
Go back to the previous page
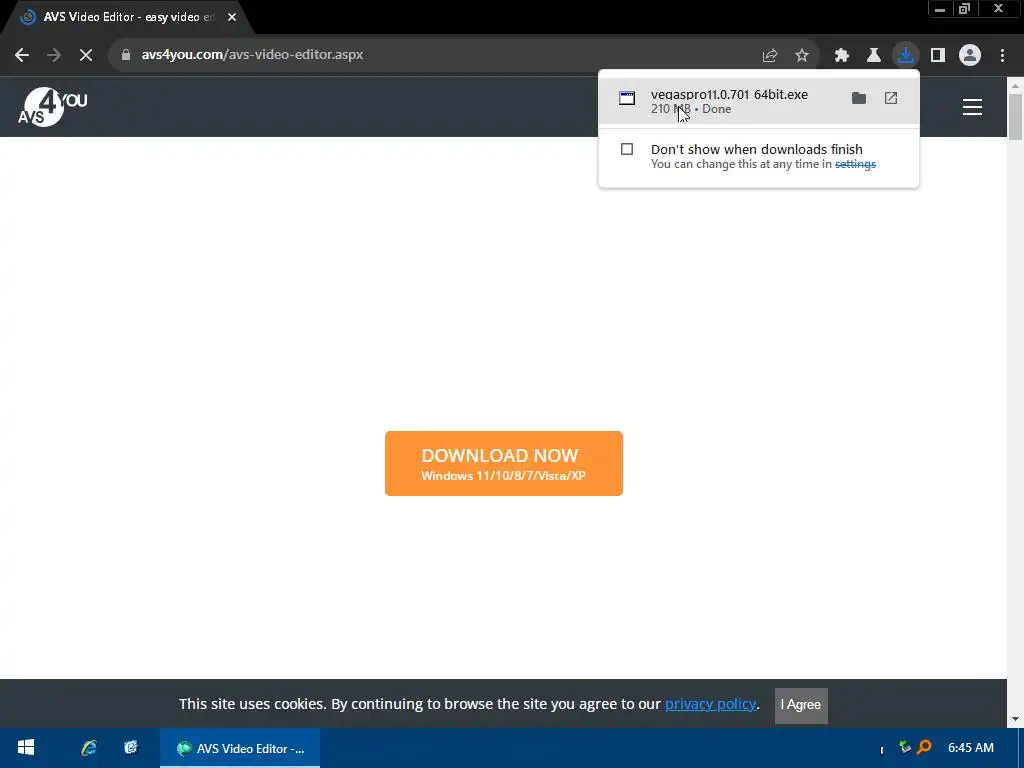tap(22, 55)
